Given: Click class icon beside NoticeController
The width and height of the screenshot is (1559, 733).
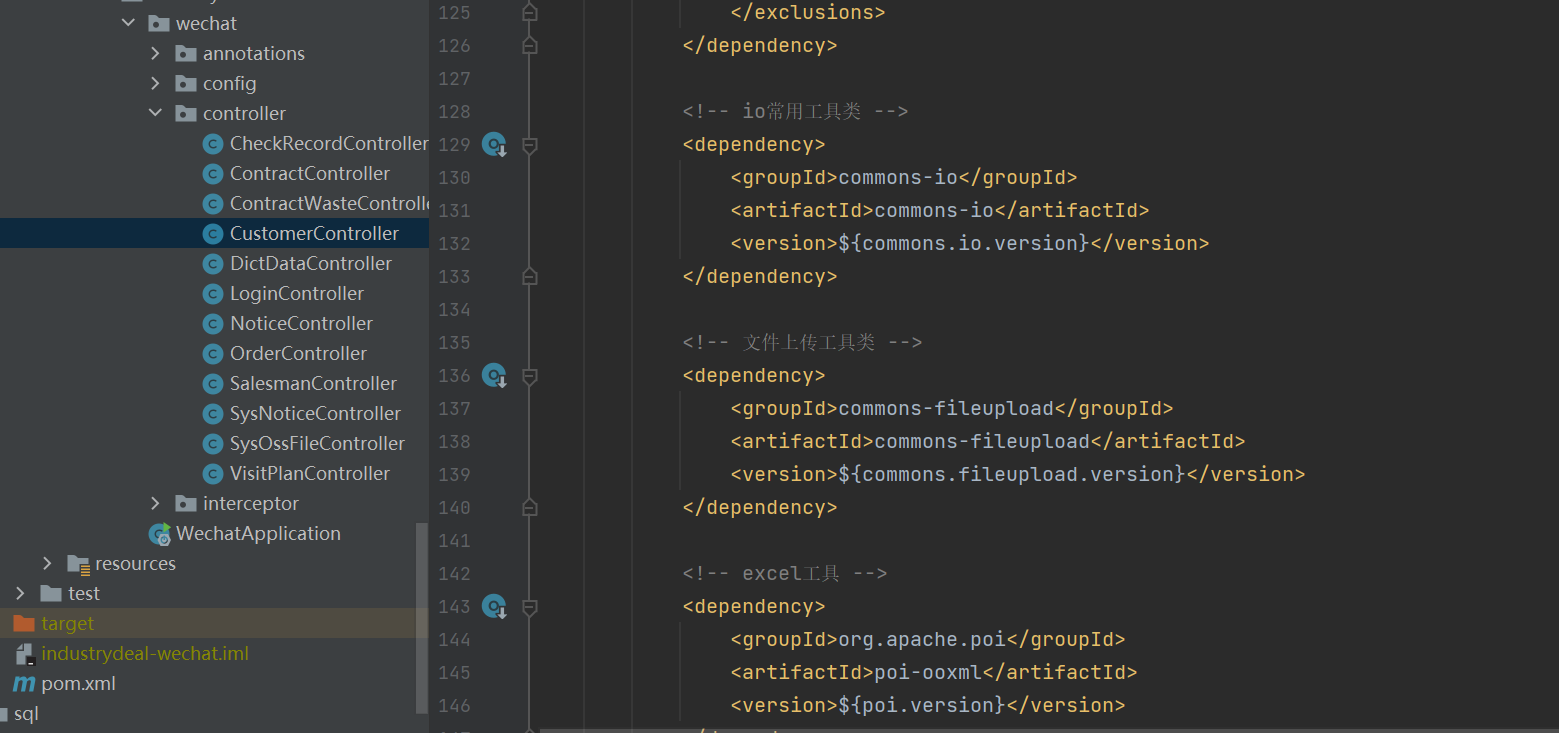Looking at the screenshot, I should (x=212, y=323).
